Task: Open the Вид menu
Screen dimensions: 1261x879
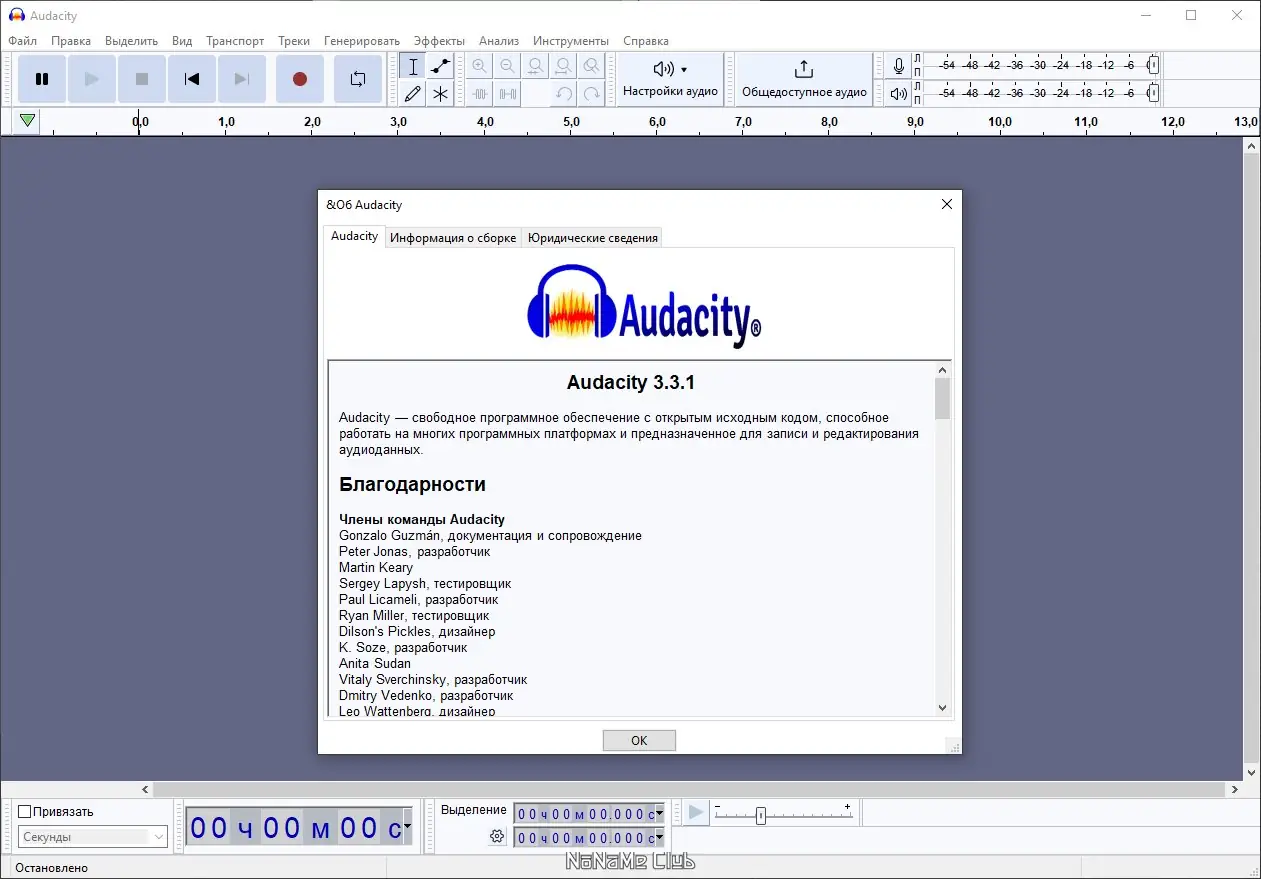Action: tap(182, 41)
